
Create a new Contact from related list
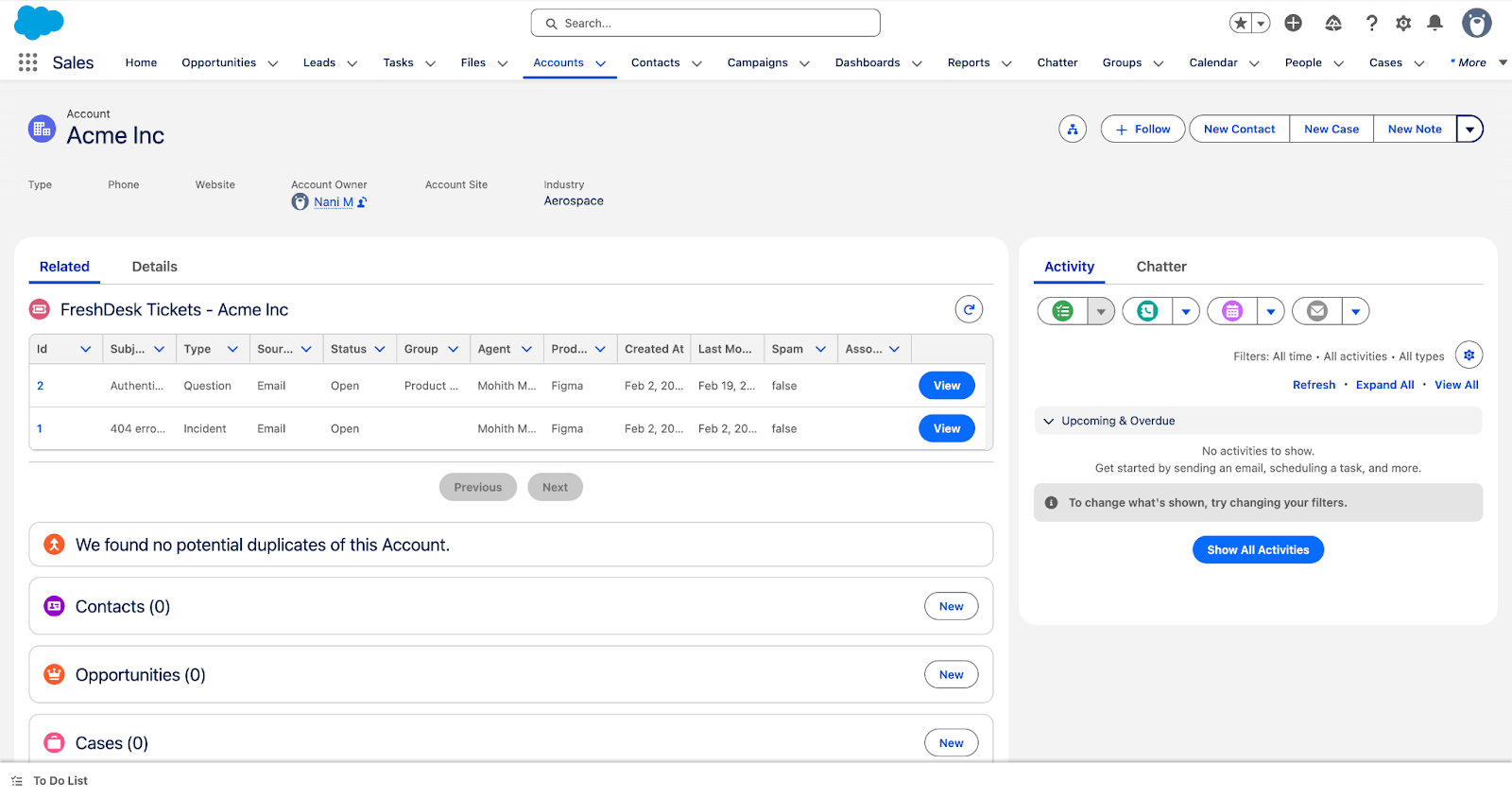951,606
